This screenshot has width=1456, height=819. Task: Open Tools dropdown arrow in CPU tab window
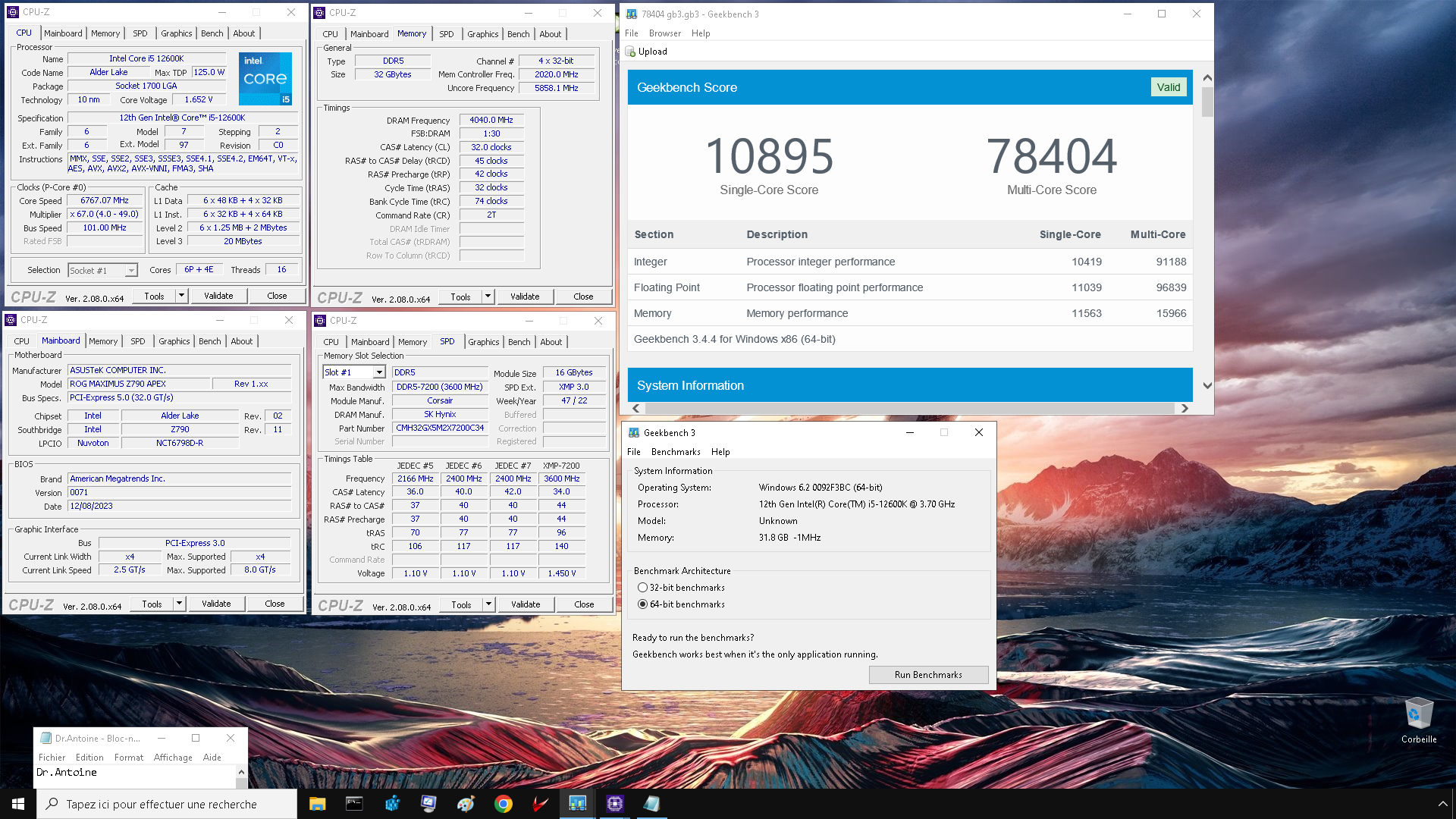coord(181,296)
